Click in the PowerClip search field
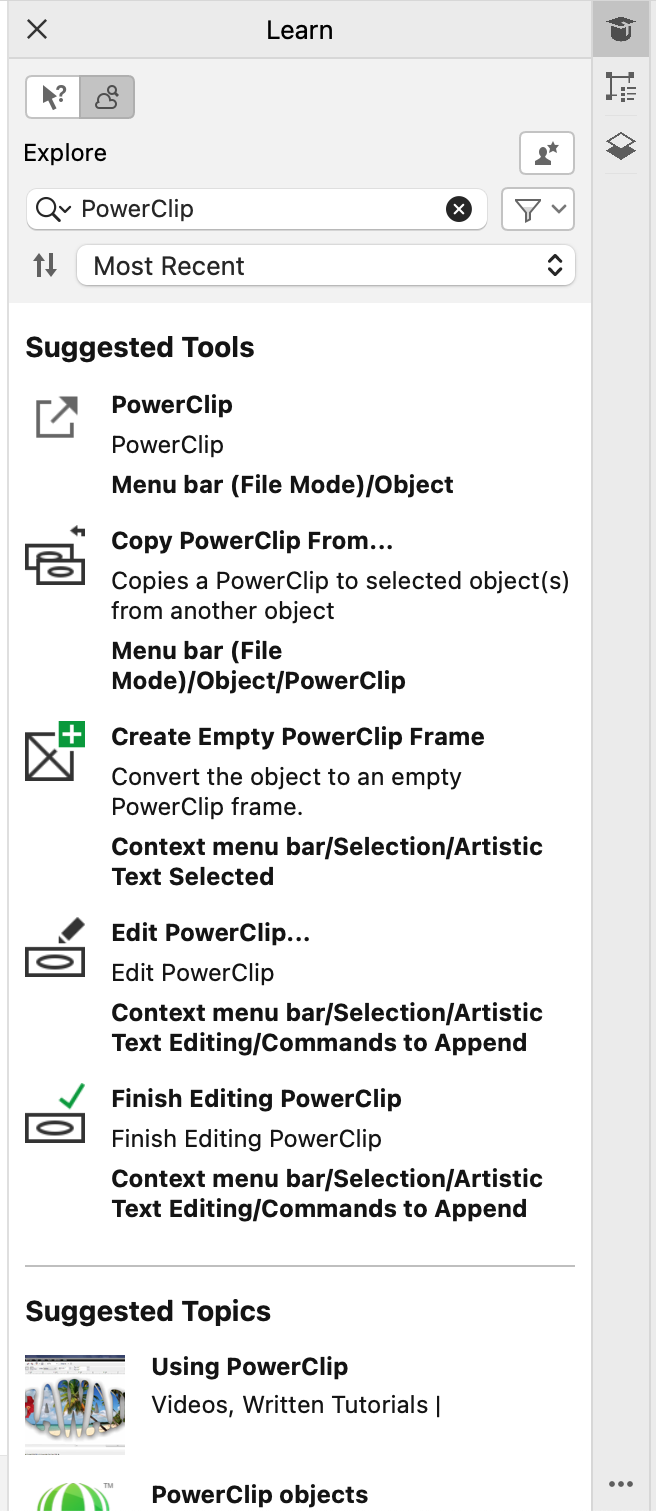 pyautogui.click(x=260, y=209)
